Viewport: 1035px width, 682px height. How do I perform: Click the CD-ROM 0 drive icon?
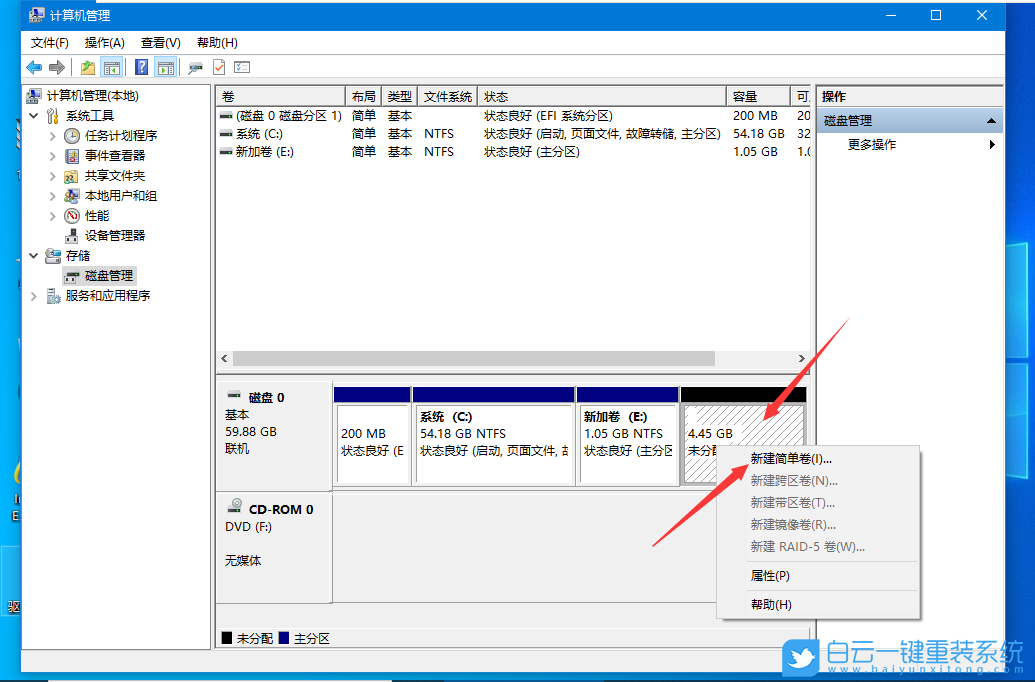coord(234,506)
